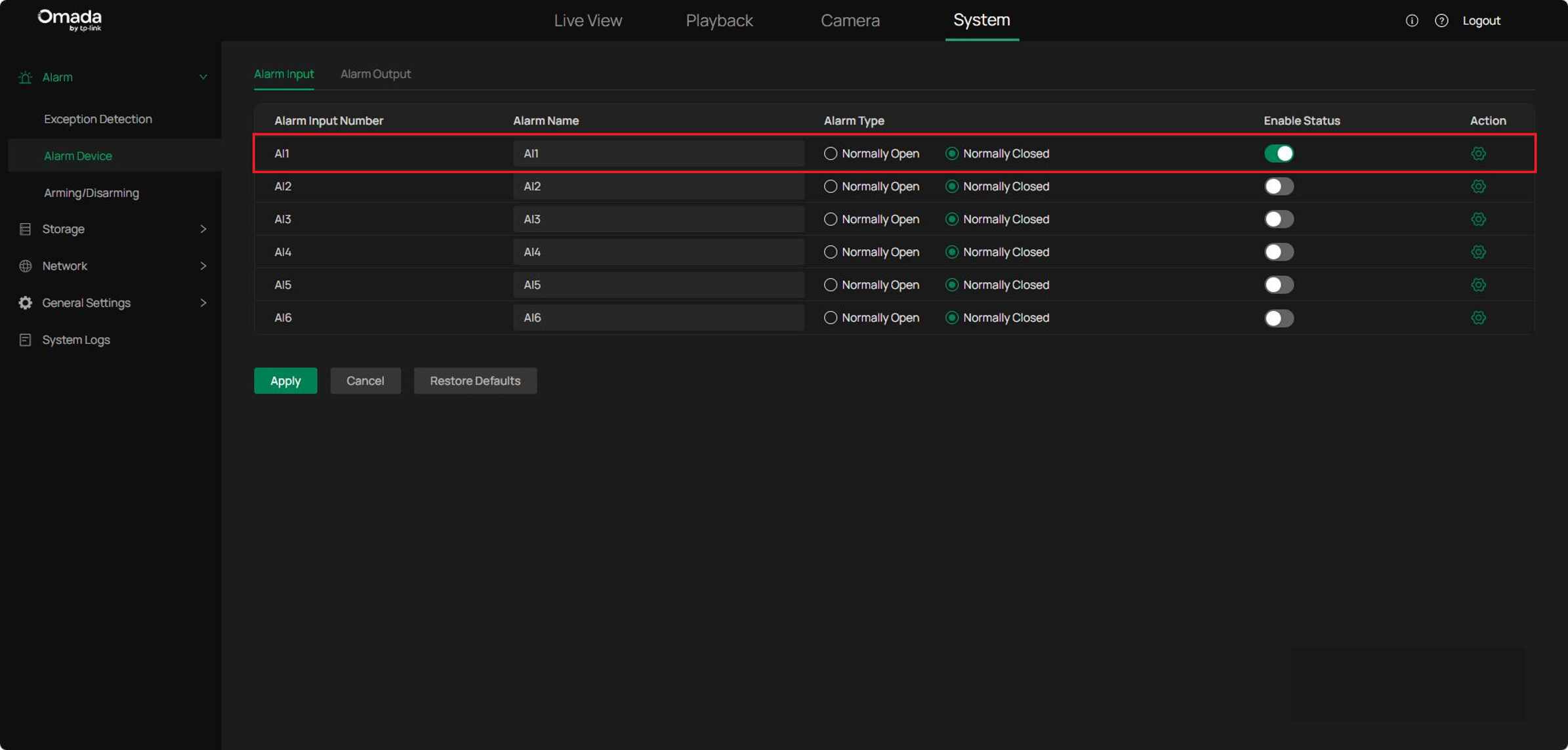
Task: Select Normally Closed for AI5
Action: 951,285
